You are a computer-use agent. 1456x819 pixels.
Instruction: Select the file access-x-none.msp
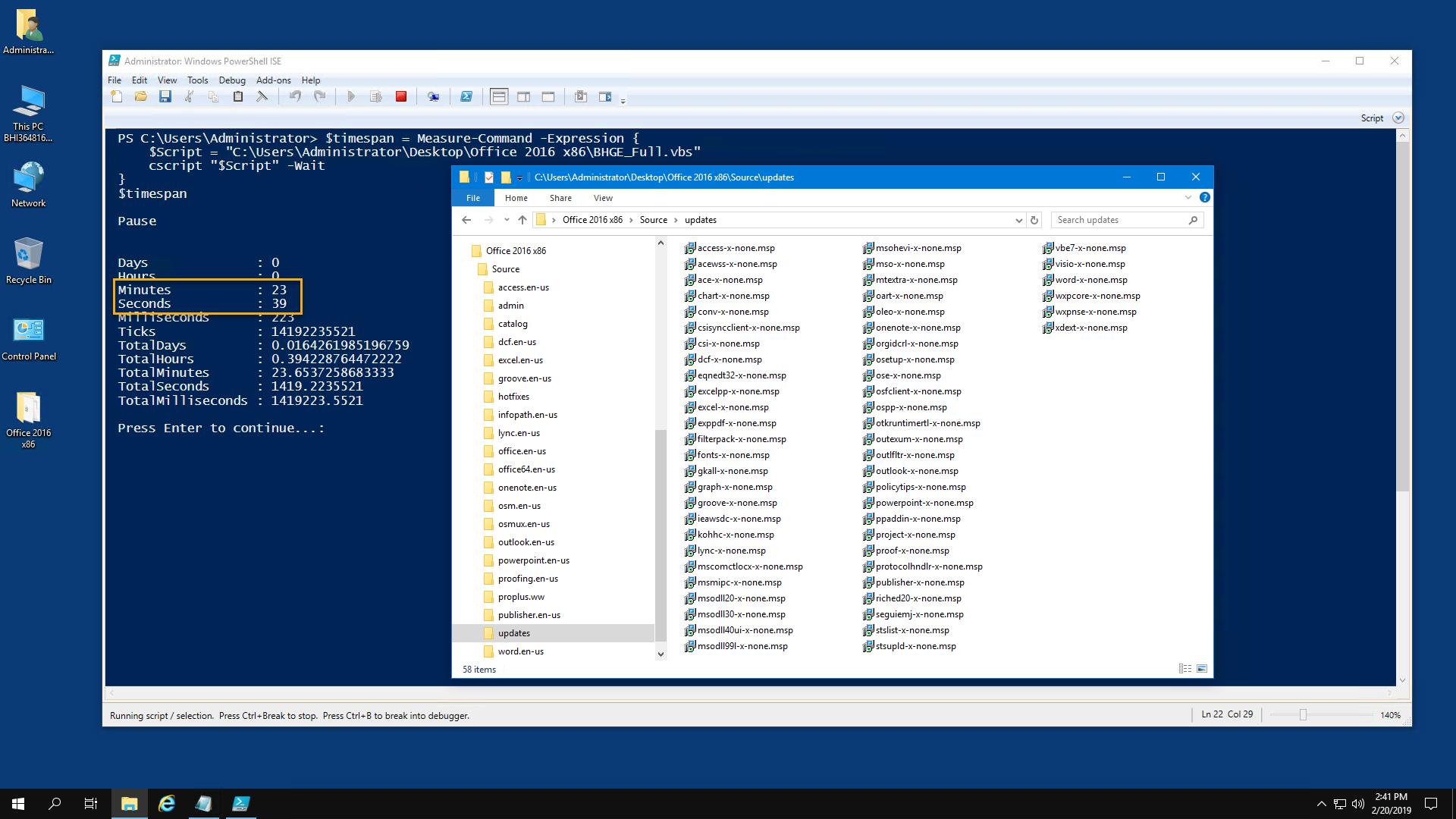pos(730,248)
